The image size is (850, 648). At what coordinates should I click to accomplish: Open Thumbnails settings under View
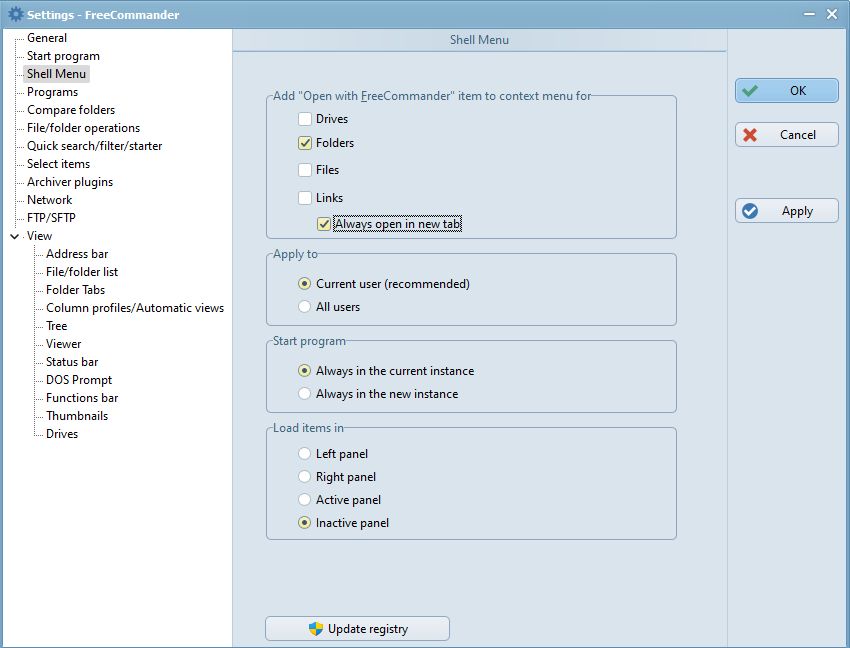(x=77, y=416)
